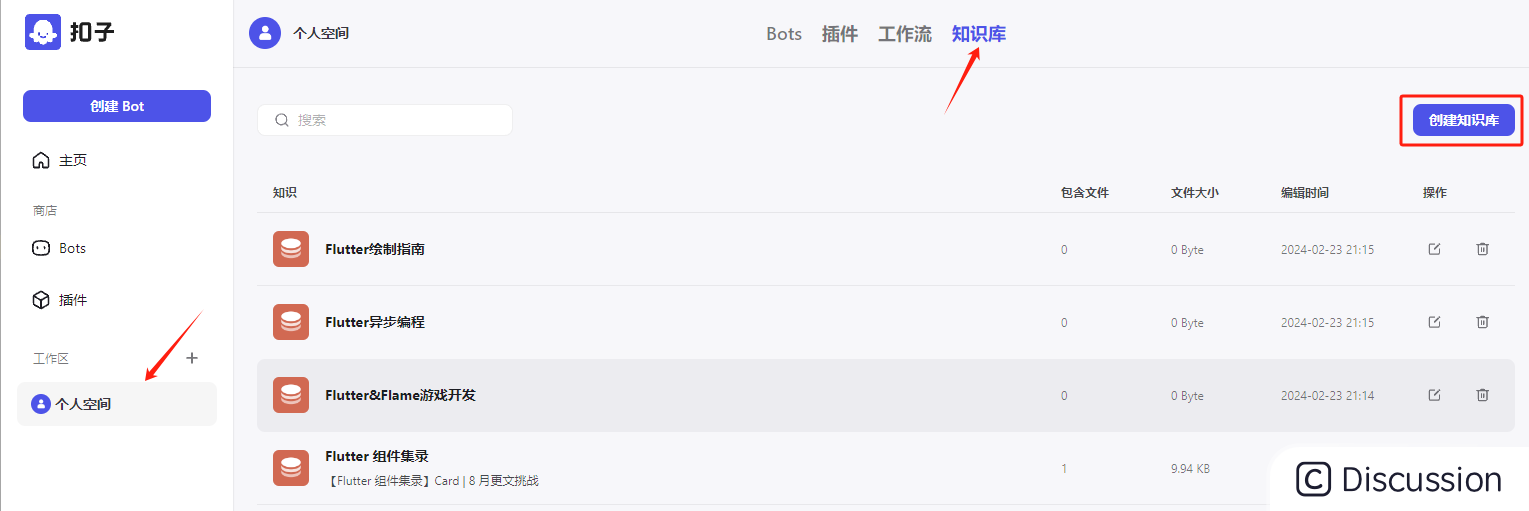Switch to the 插件 tab
This screenshot has width=1529, height=511.
click(x=840, y=34)
